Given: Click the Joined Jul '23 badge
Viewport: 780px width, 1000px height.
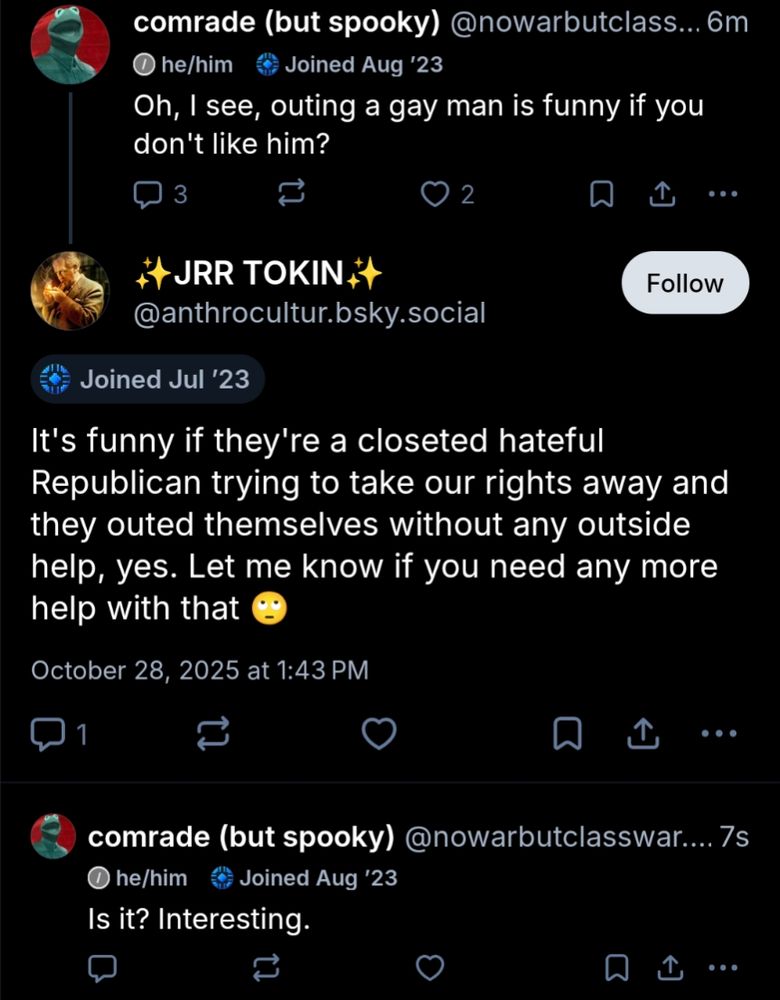Looking at the screenshot, I should (x=146, y=380).
